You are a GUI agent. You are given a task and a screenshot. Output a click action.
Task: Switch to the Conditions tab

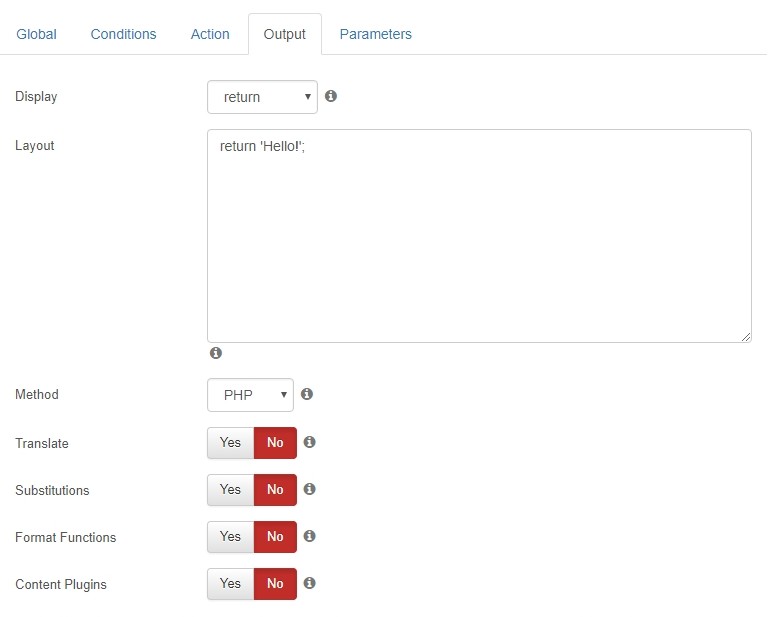point(123,34)
